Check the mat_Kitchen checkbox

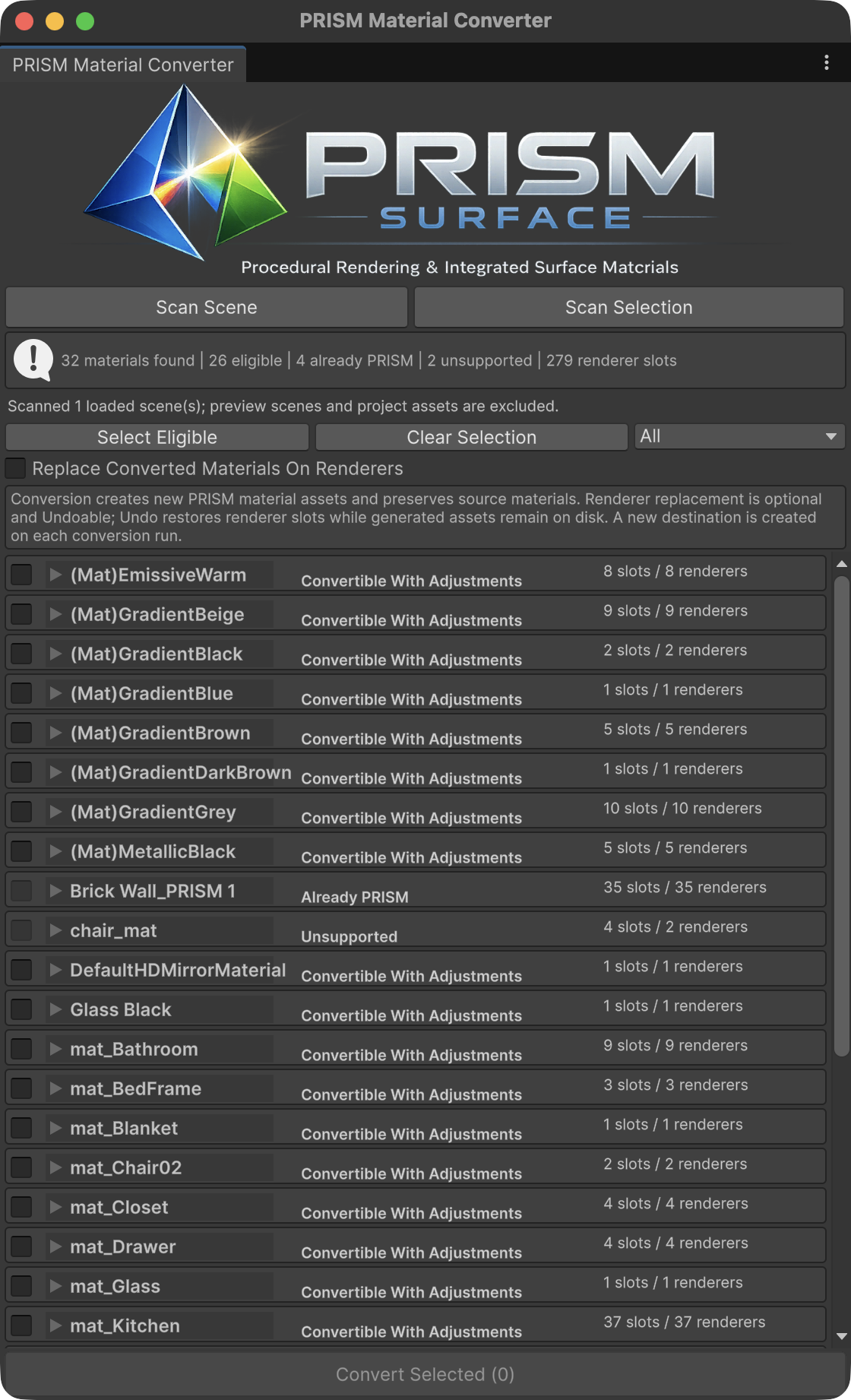pyautogui.click(x=21, y=1326)
